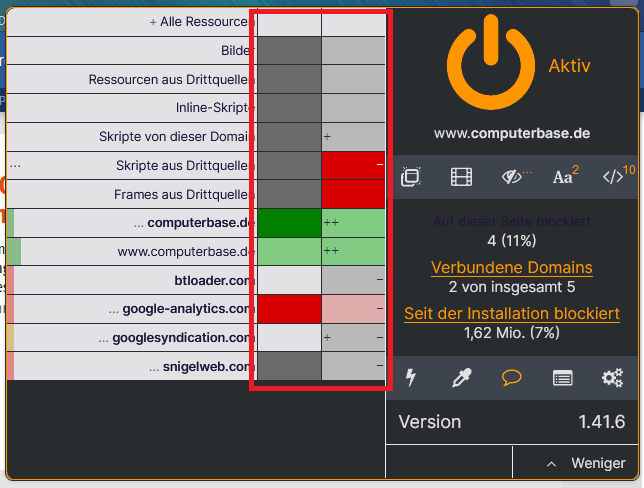Click the 4 (11%) blocked count
This screenshot has height=488, width=644.
(512, 240)
